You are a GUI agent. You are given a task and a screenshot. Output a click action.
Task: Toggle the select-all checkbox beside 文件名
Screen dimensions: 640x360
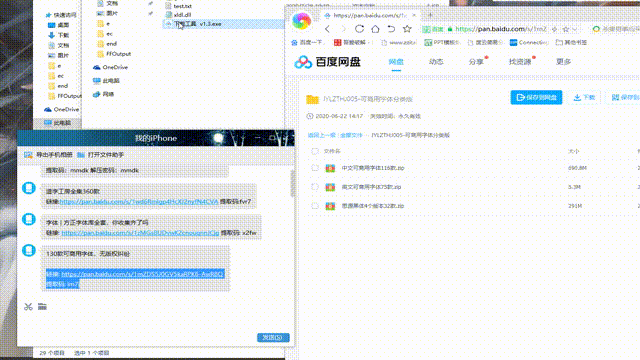pos(315,151)
